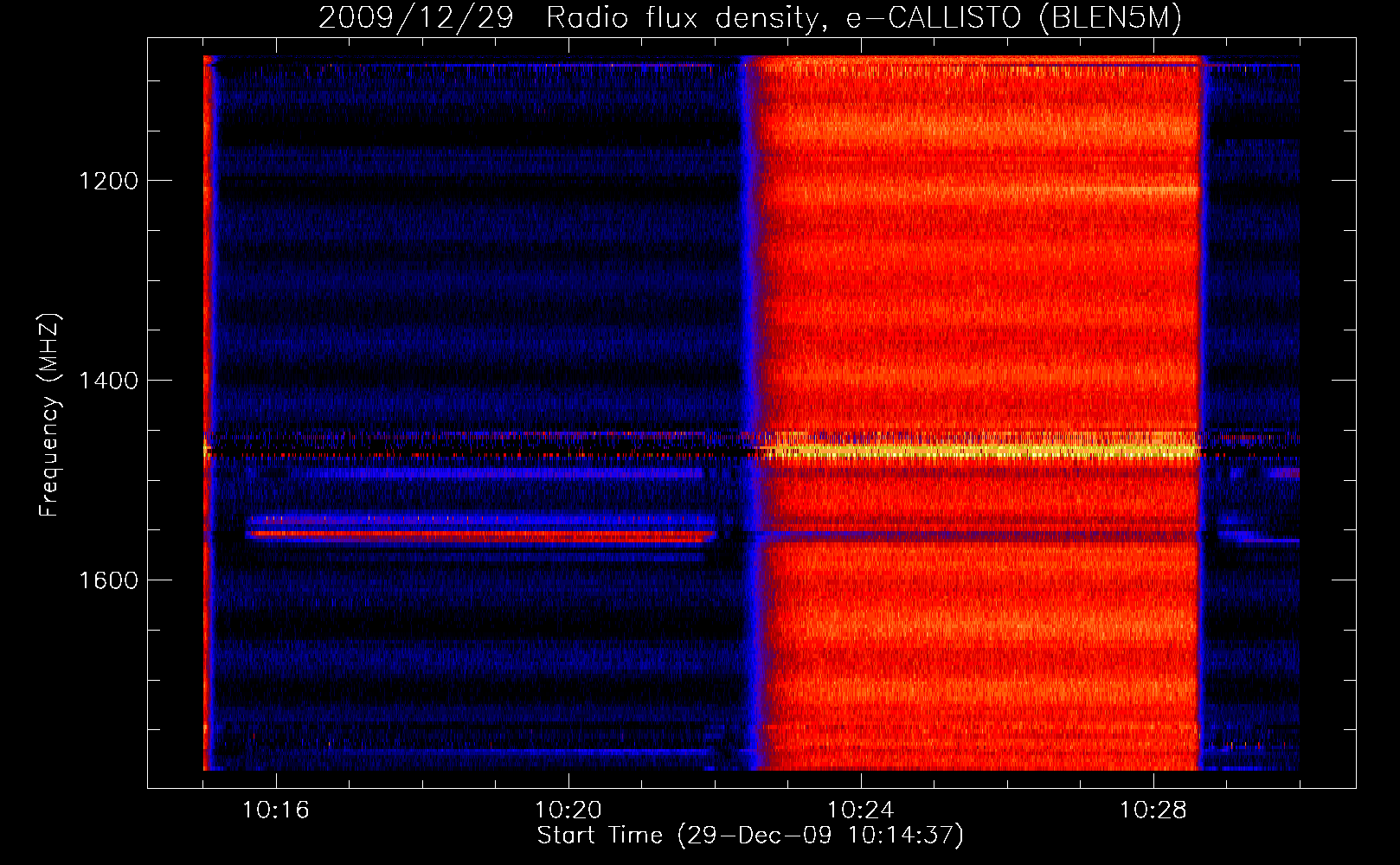This screenshot has width=1400, height=865.
Task: Click the 1200 frequency tick label
Action: pyautogui.click(x=108, y=181)
